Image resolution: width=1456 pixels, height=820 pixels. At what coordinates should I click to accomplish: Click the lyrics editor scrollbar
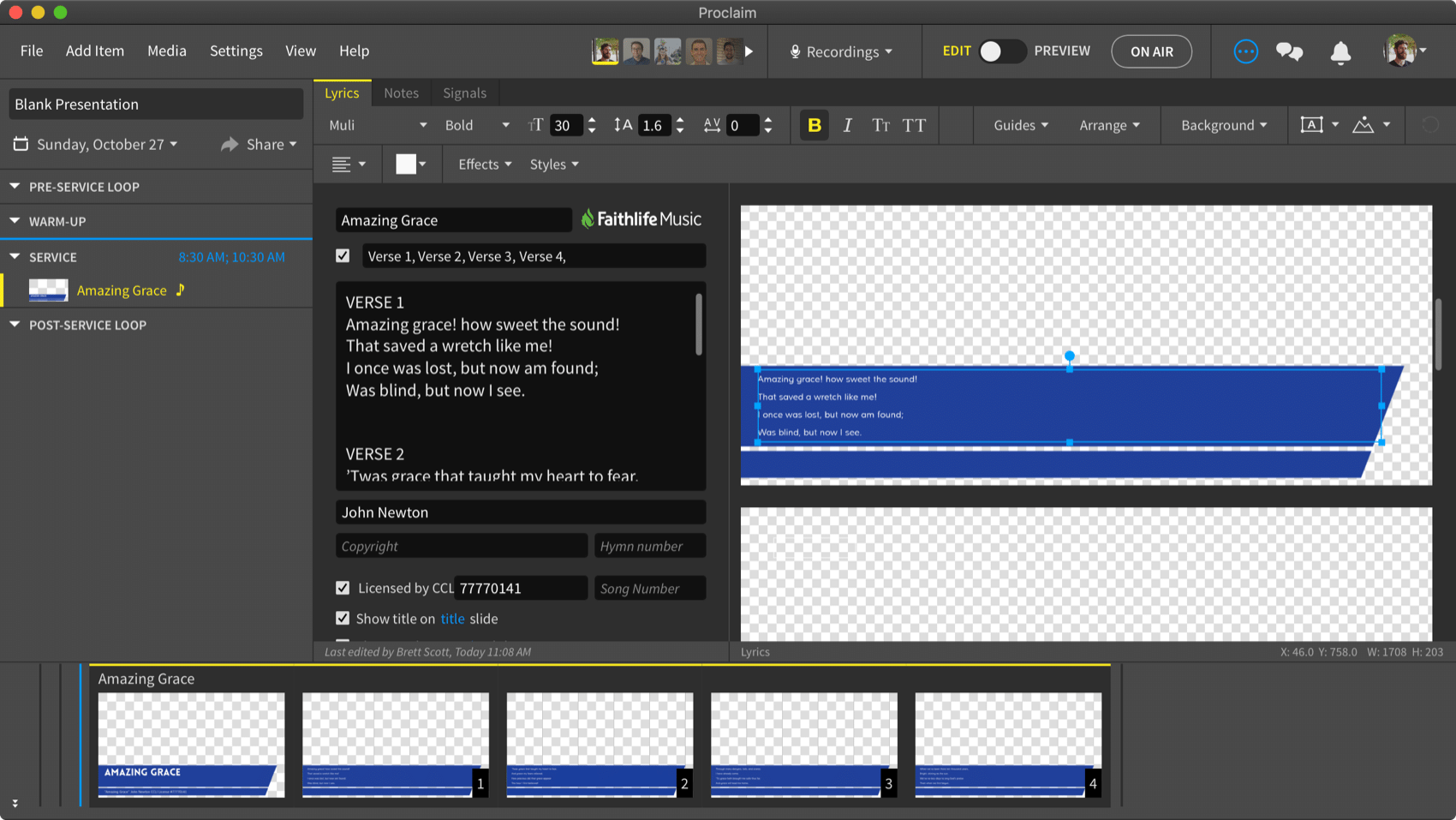tap(699, 324)
